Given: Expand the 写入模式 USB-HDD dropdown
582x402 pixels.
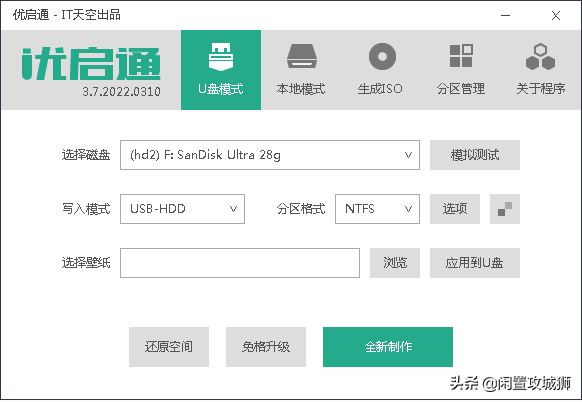Looking at the screenshot, I should coord(182,209).
